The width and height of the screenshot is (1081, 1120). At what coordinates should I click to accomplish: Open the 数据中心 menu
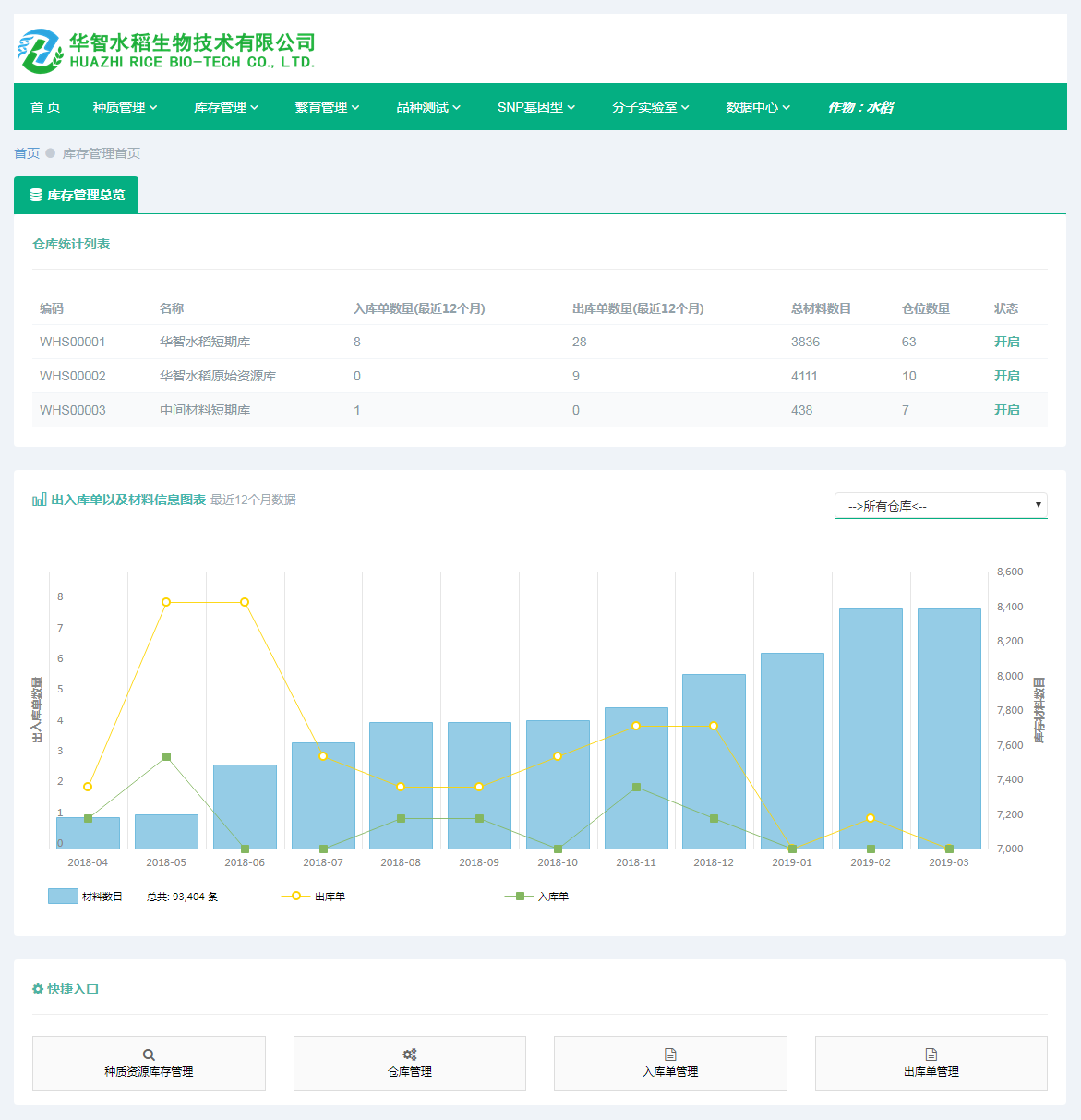coord(758,107)
